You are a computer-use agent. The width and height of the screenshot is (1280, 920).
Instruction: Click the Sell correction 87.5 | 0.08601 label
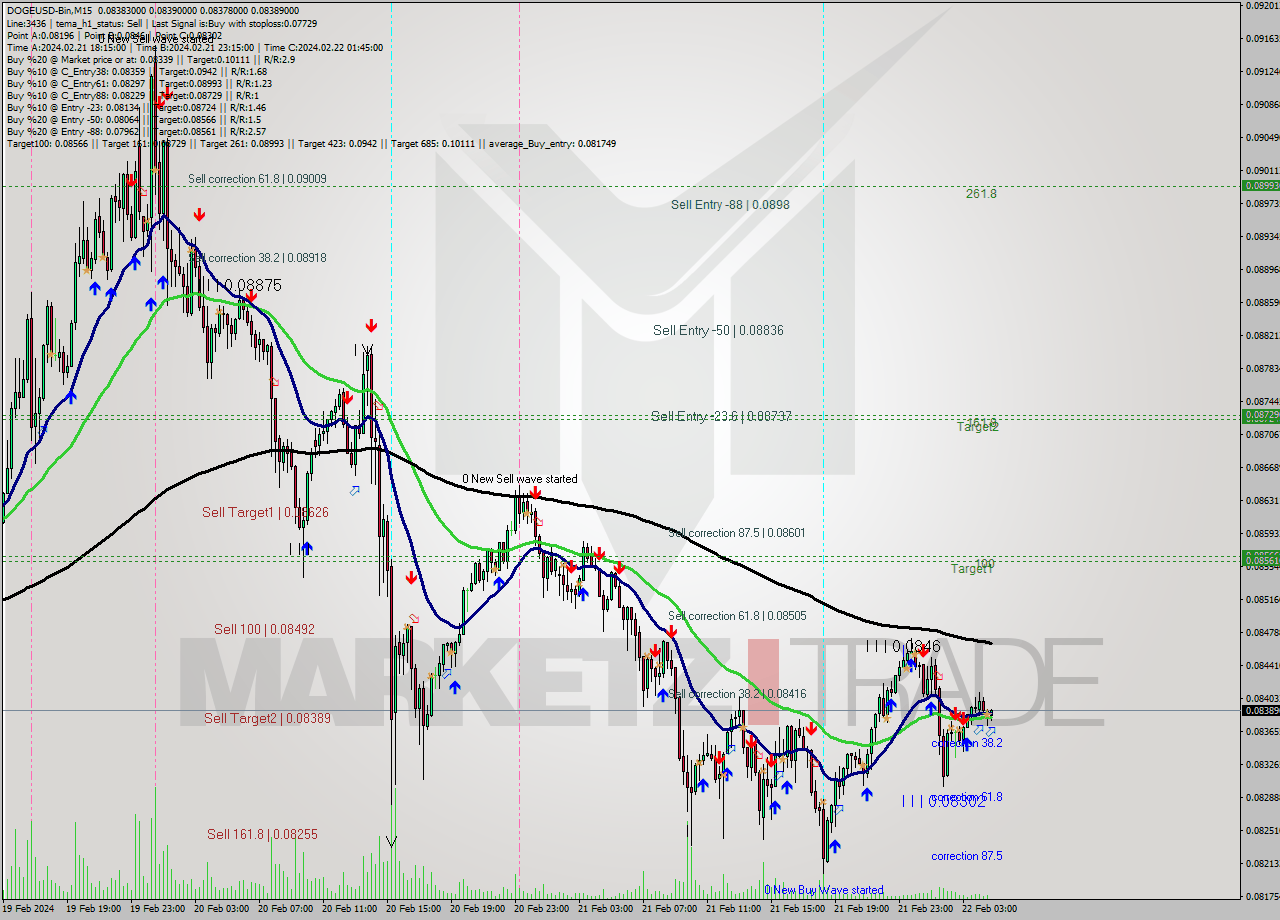tap(736, 533)
